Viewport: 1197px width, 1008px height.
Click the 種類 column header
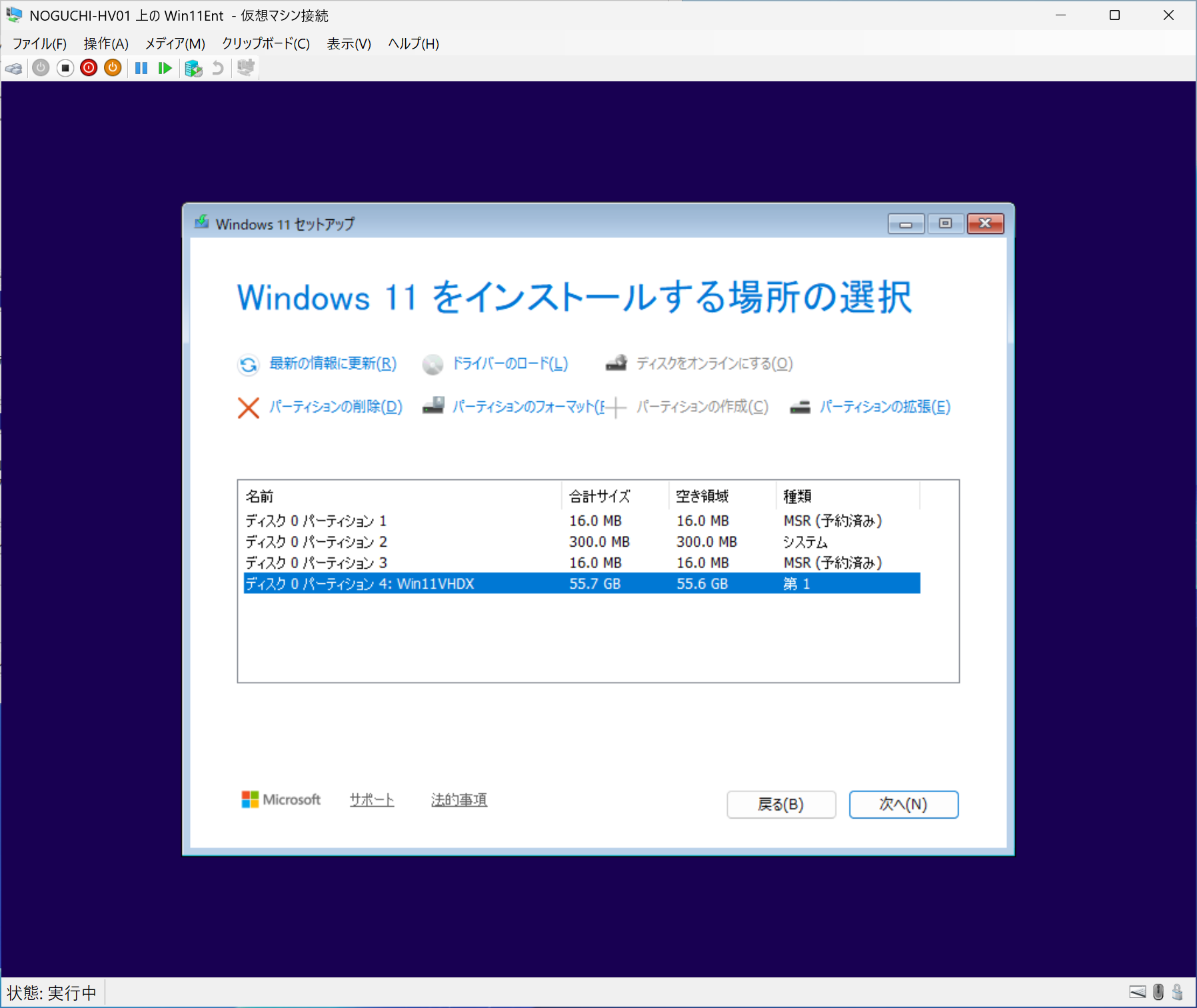pos(848,496)
